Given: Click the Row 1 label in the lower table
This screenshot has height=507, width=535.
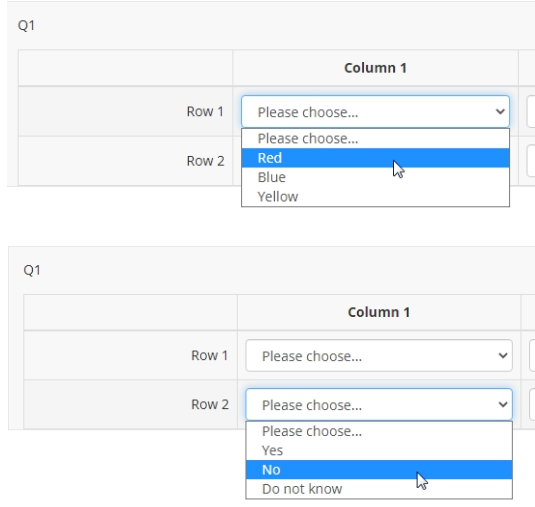Looking at the screenshot, I should 209,356.
